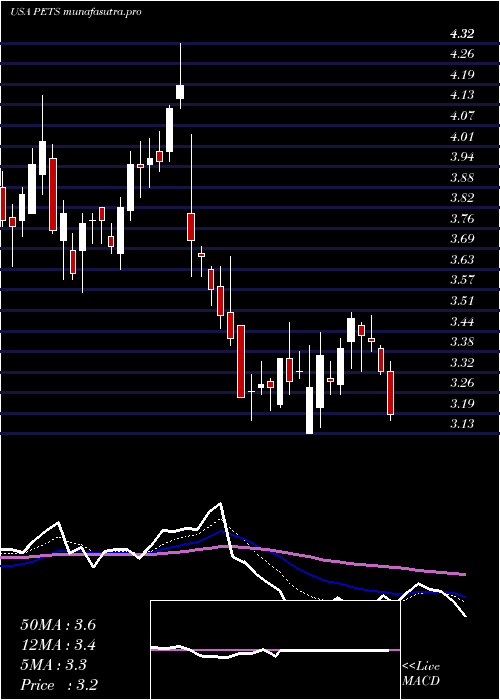Click the 3.88 price axis label
Screen dimensions: 500x700
click(x=462, y=178)
